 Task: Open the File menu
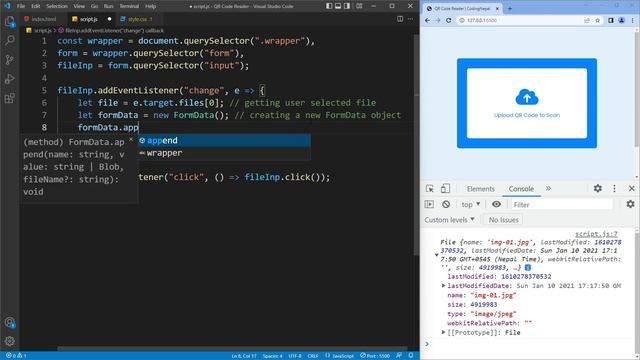[21, 6]
